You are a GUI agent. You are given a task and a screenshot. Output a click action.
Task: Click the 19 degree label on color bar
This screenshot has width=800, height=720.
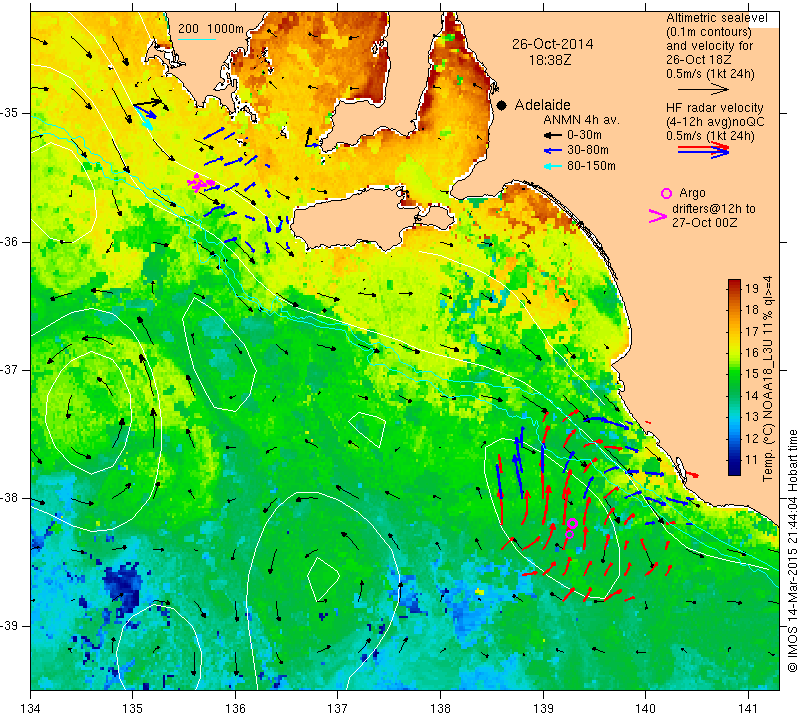coord(752,288)
